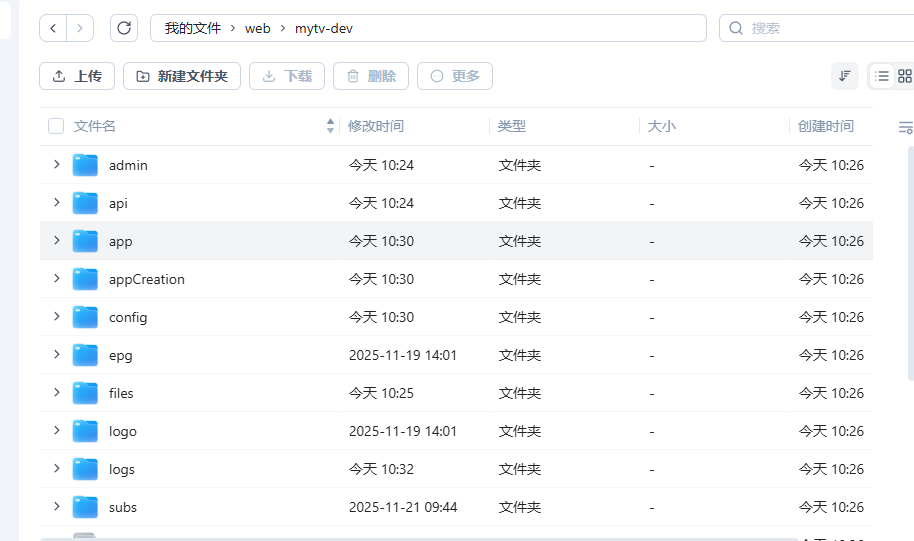914x541 pixels.
Task: Click the config folder icon
Action: 85,317
